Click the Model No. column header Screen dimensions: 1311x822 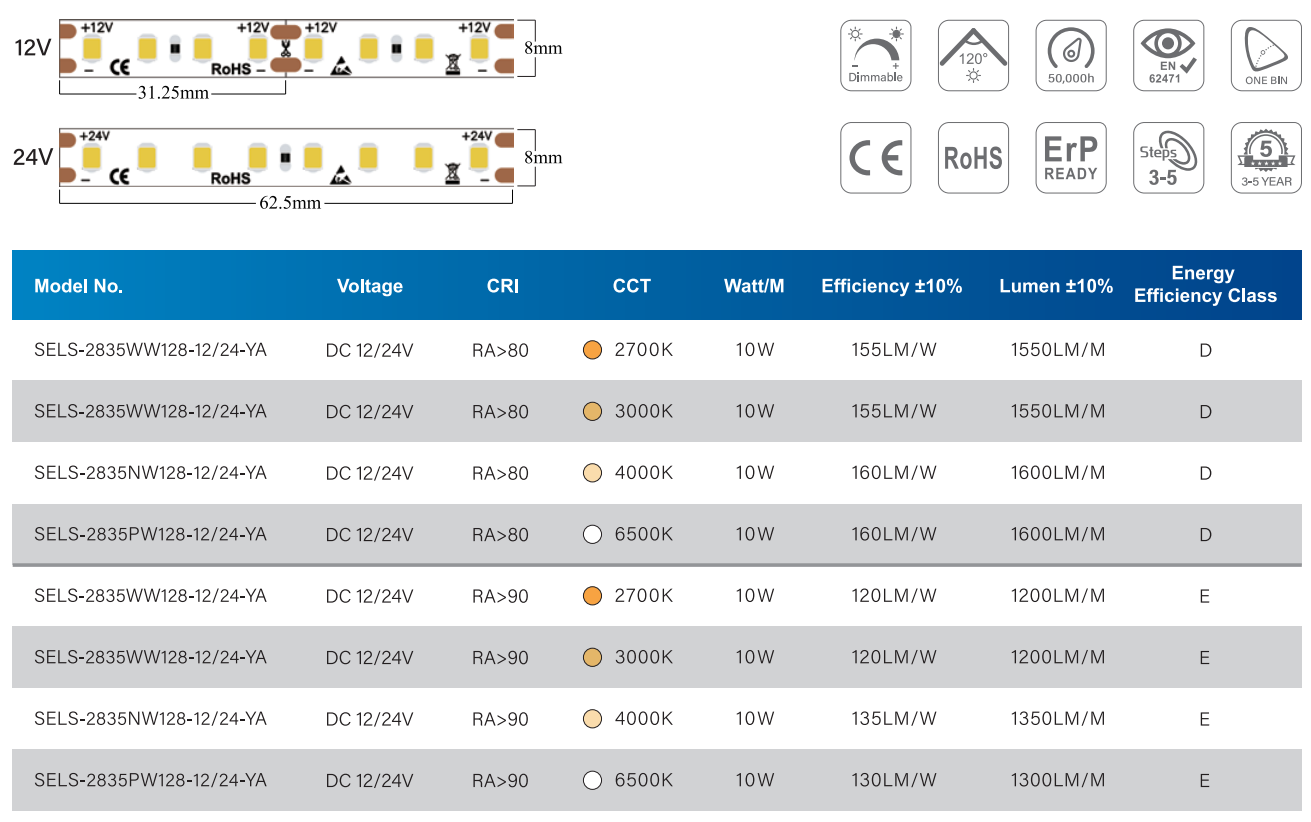click(78, 286)
